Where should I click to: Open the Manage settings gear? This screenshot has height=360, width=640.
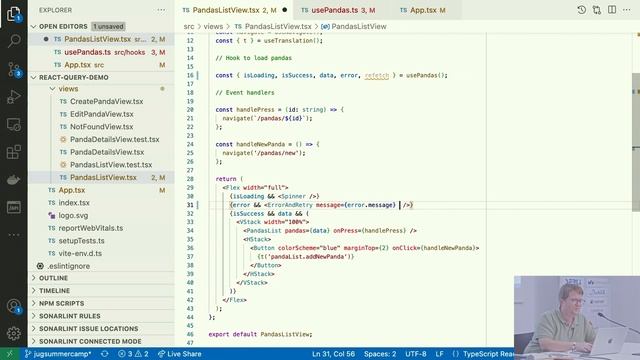pos(14,333)
